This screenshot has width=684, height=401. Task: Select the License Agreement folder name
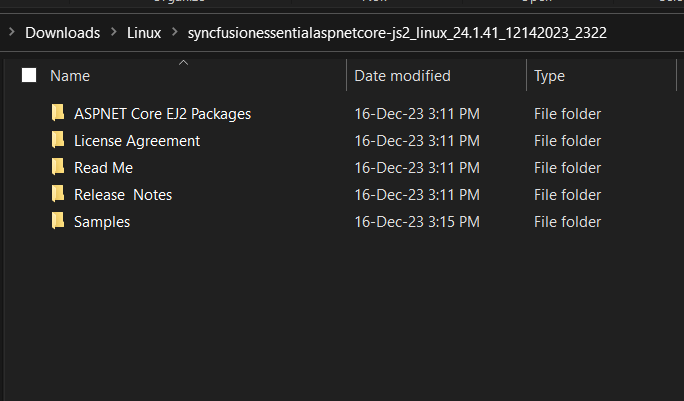[x=137, y=140]
